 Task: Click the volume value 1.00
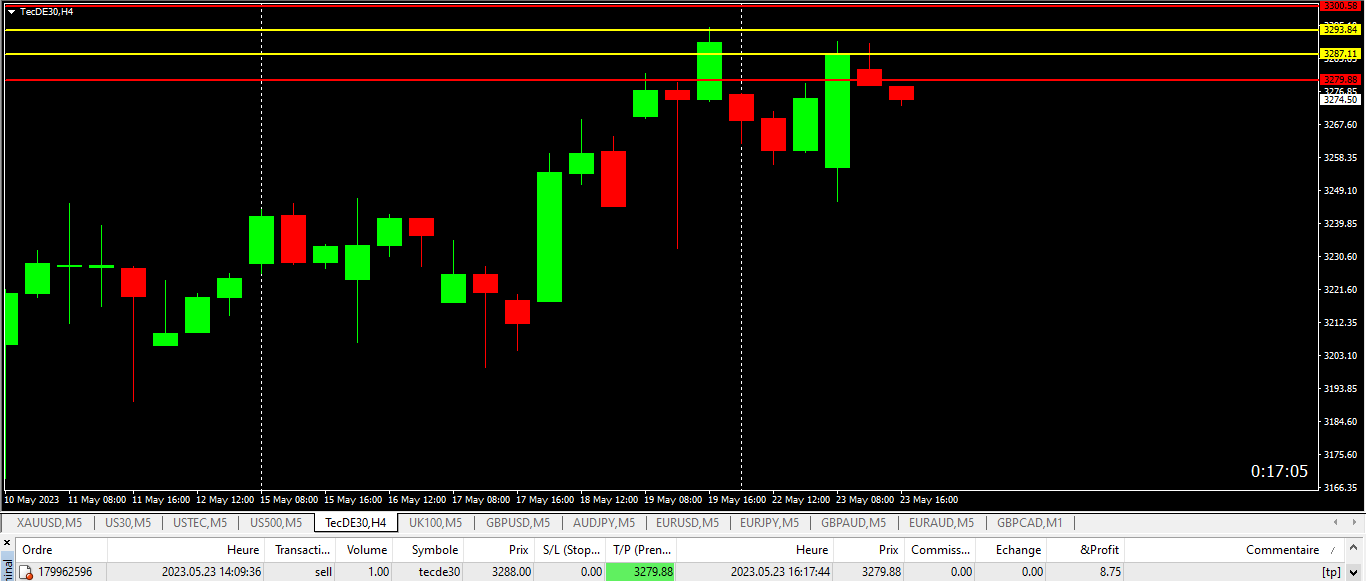pyautogui.click(x=377, y=572)
